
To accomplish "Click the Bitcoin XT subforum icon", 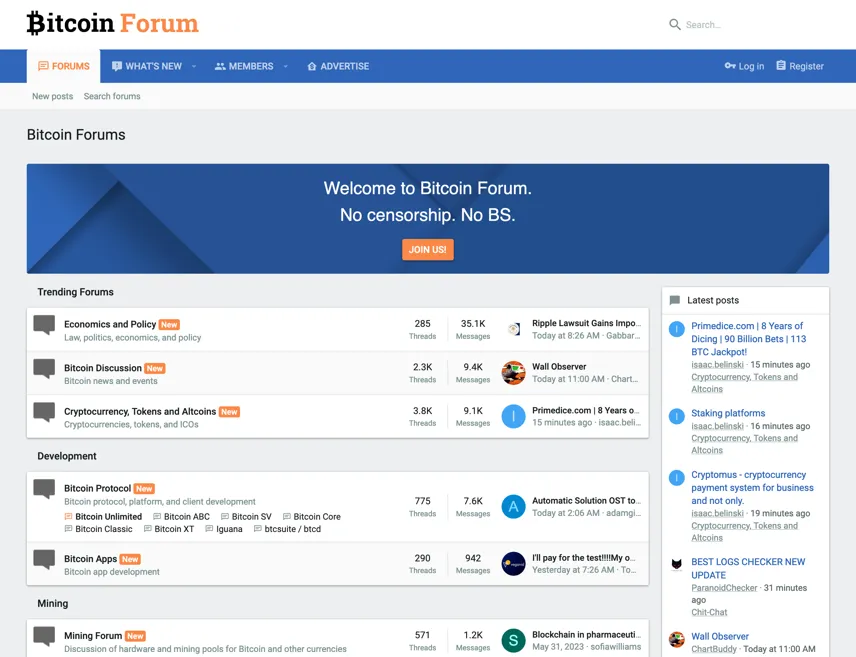I will point(147,529).
